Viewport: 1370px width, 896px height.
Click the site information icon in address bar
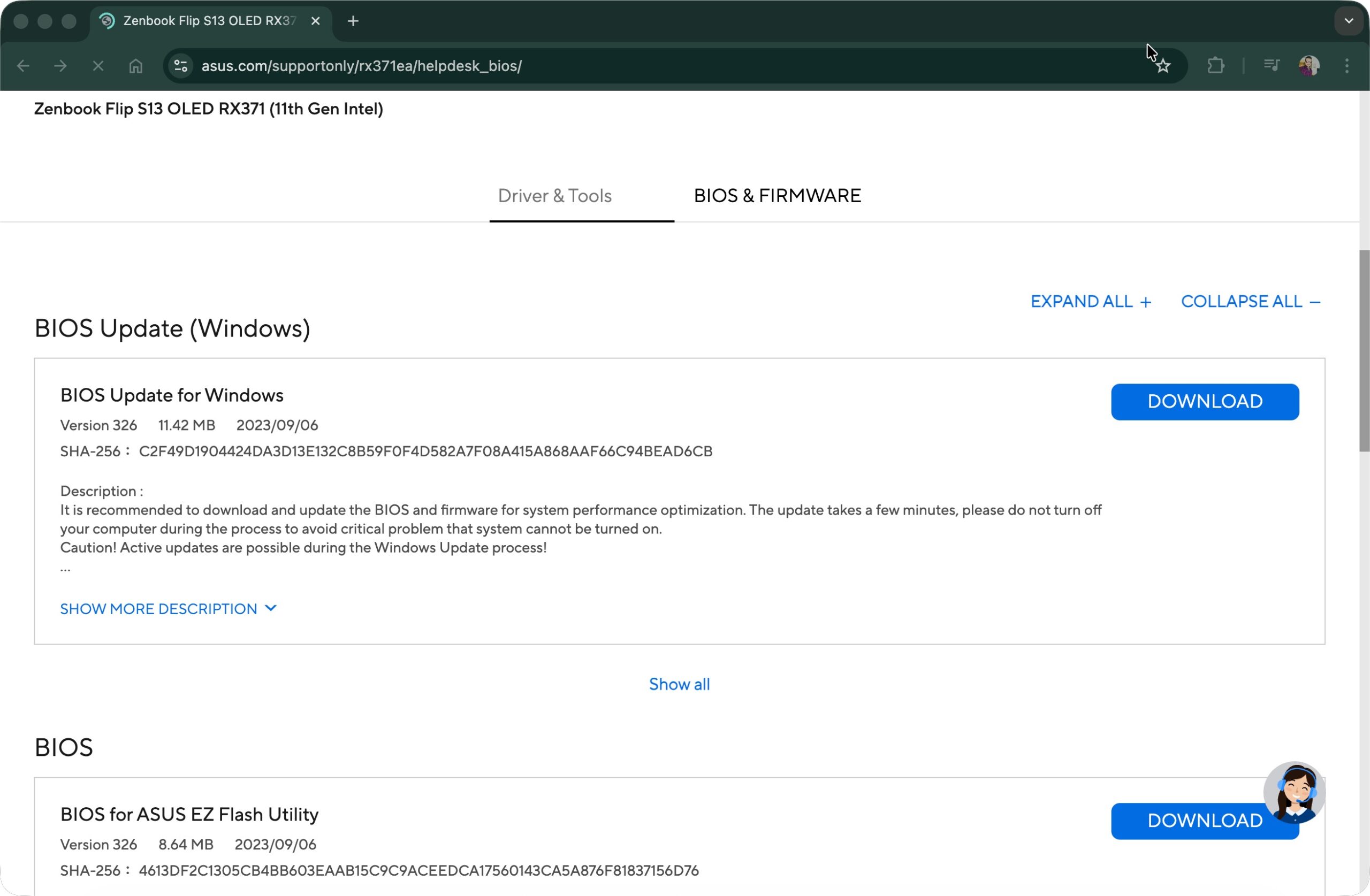coord(180,66)
